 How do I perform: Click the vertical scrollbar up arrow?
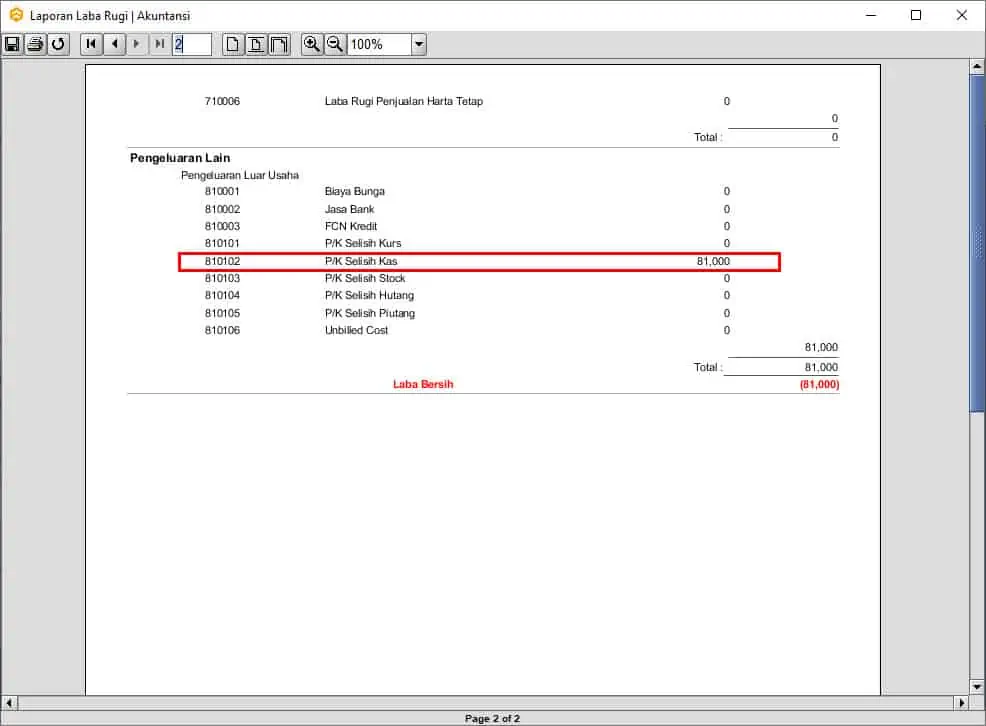click(977, 66)
